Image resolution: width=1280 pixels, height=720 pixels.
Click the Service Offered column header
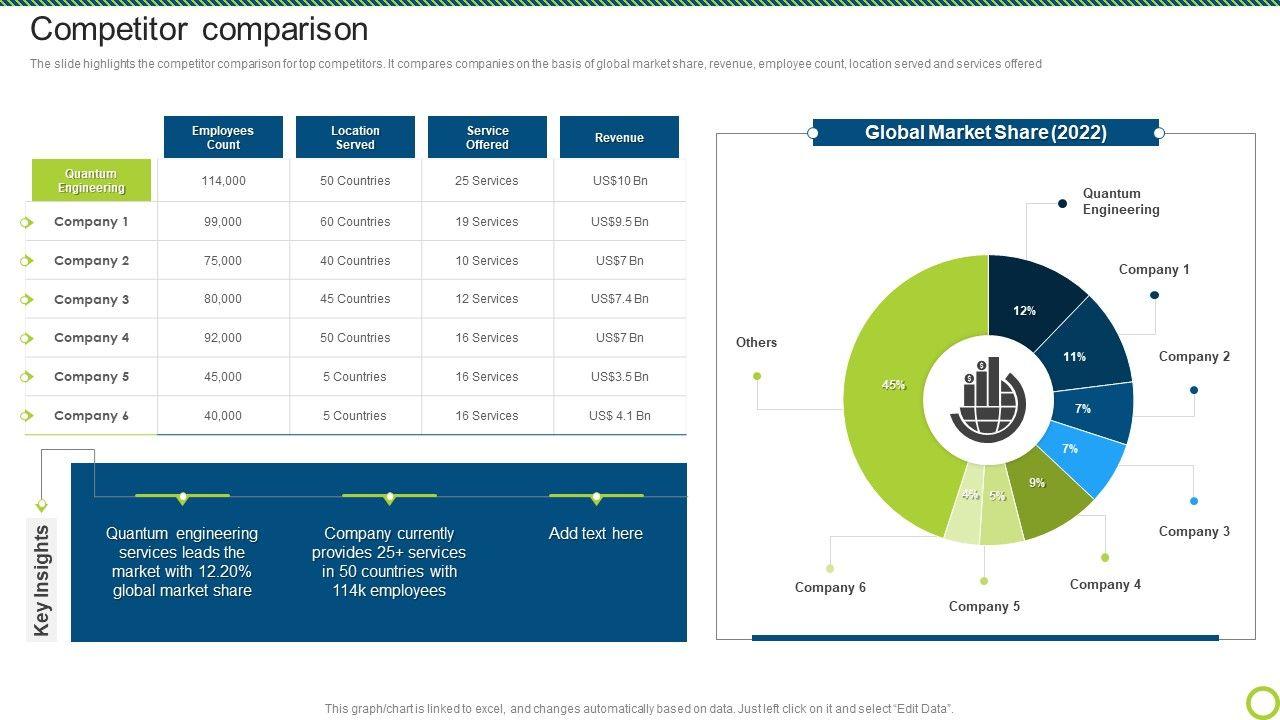pyautogui.click(x=487, y=137)
